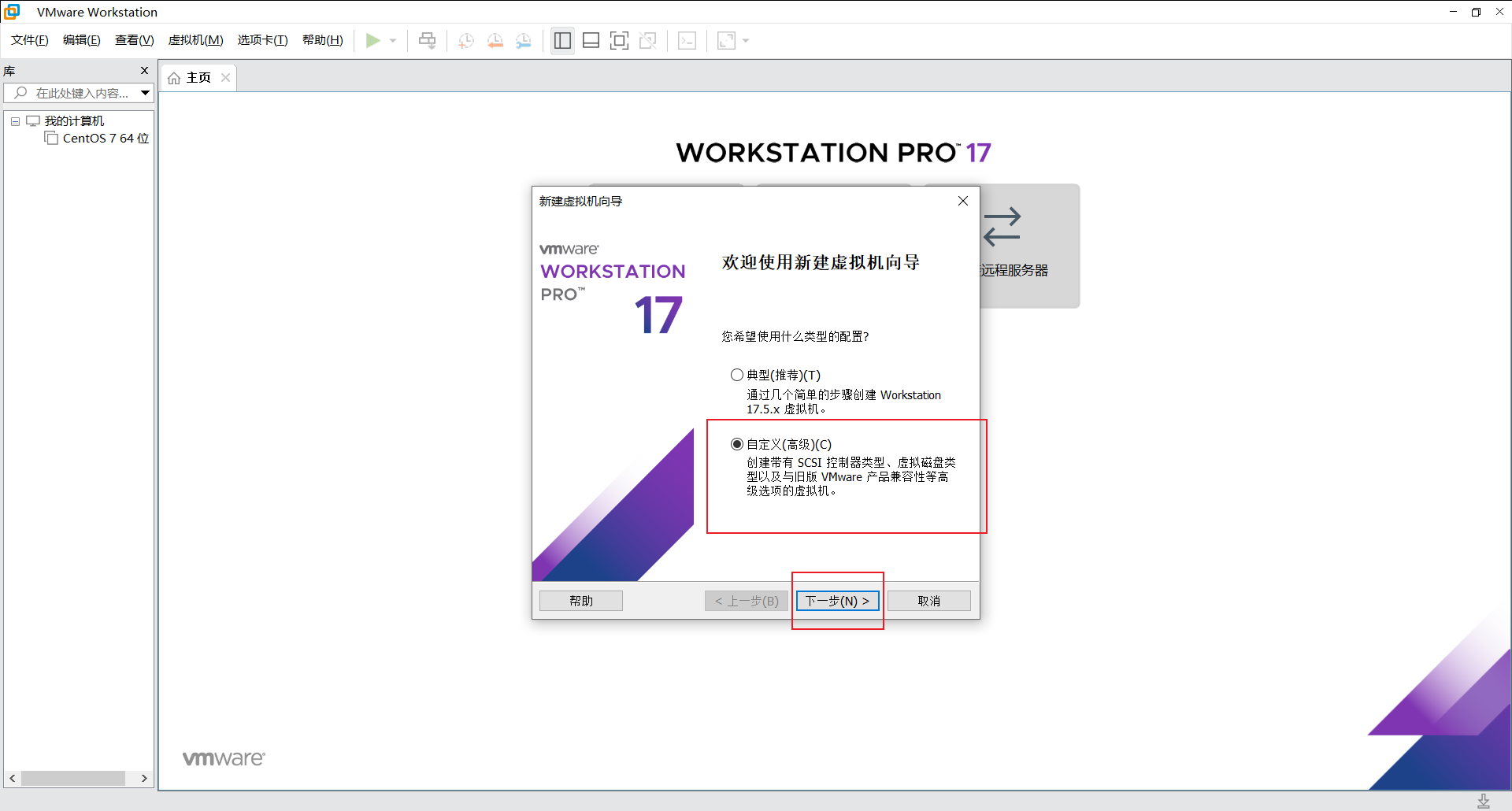The image size is (1512, 811).
Task: Click the full screen mode icon
Action: click(x=619, y=40)
